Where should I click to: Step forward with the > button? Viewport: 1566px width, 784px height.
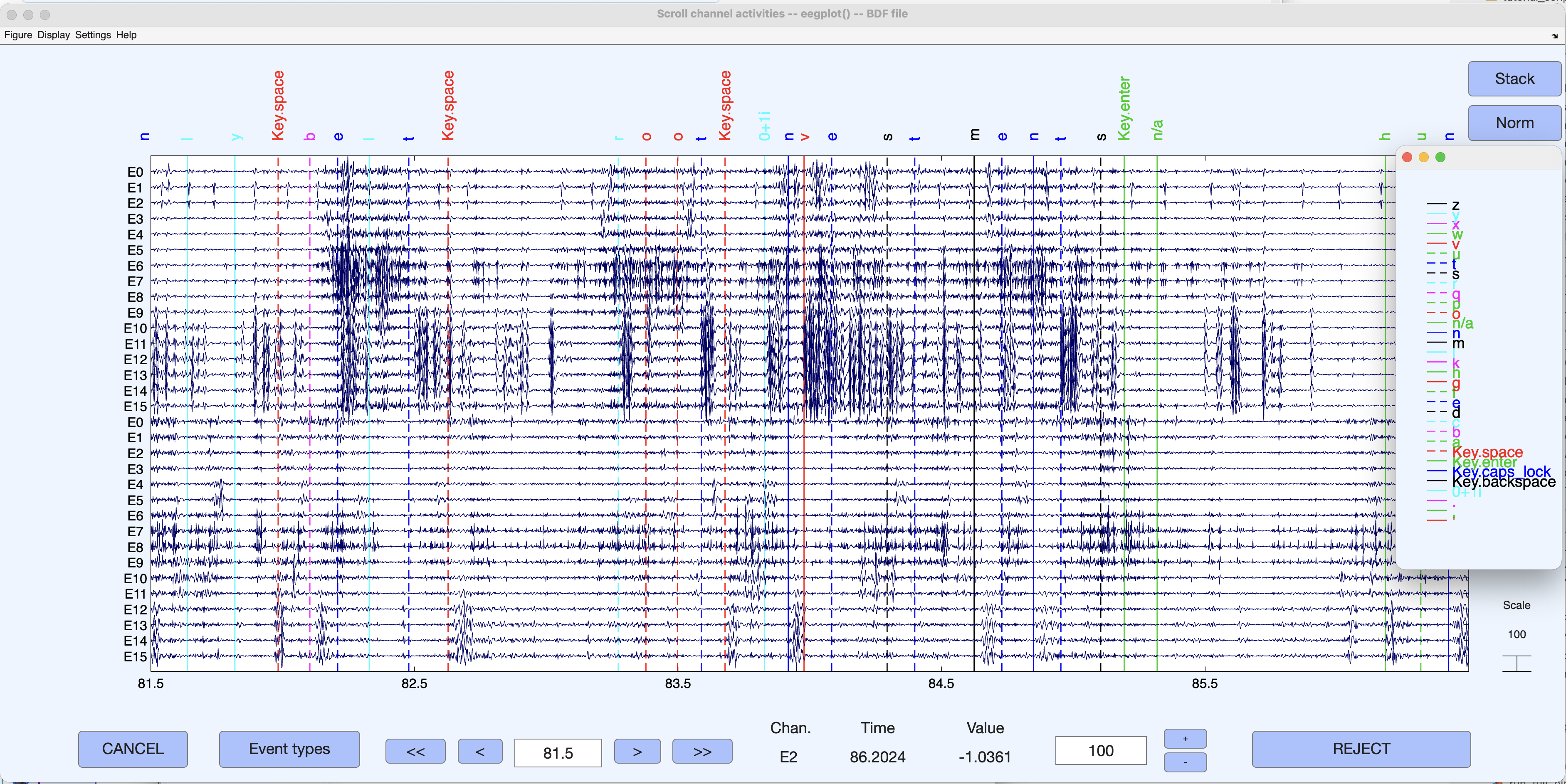tap(637, 752)
